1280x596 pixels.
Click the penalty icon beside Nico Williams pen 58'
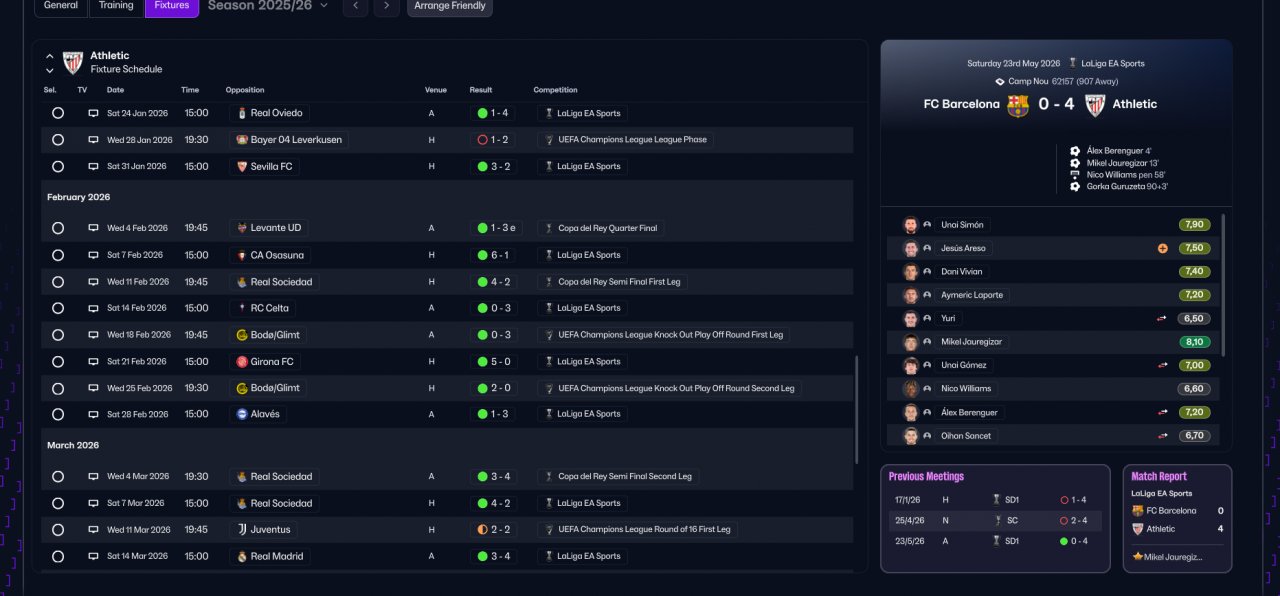point(1075,175)
